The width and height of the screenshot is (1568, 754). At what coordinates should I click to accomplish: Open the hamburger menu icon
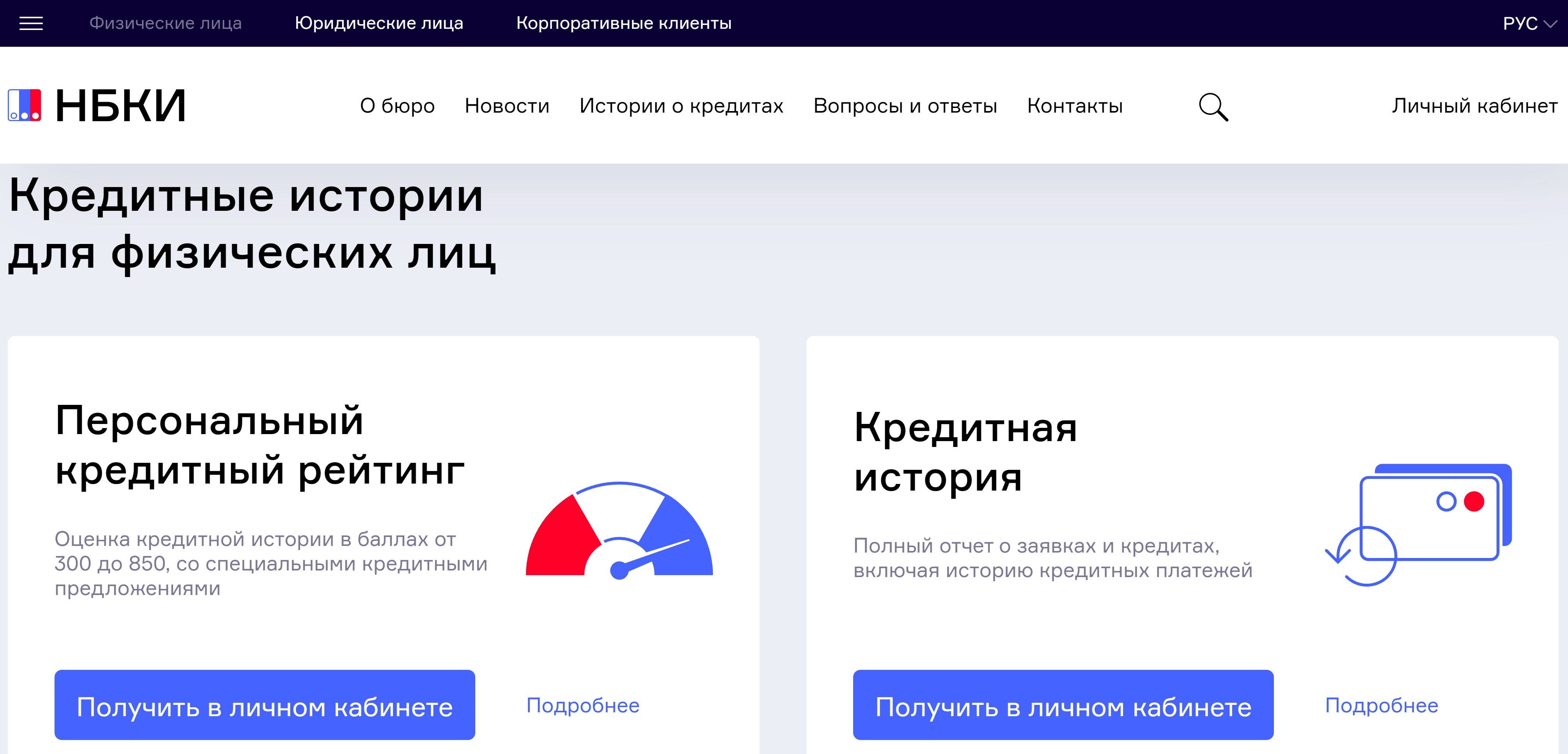(31, 23)
